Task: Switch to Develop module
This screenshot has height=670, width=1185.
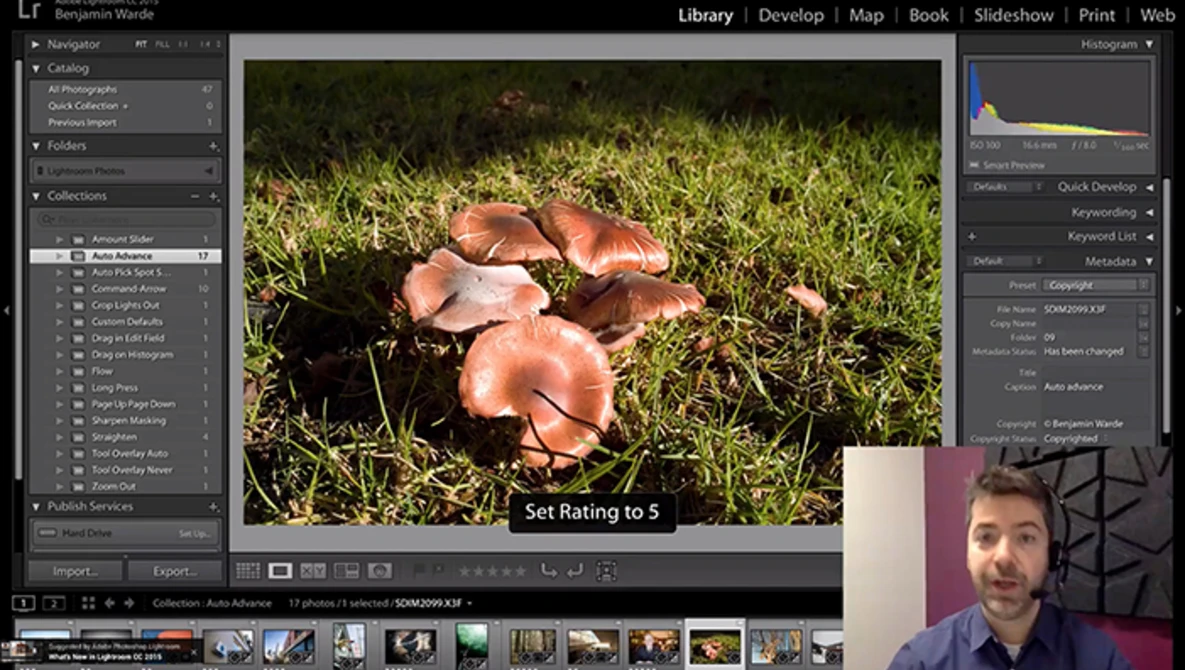Action: coord(791,15)
